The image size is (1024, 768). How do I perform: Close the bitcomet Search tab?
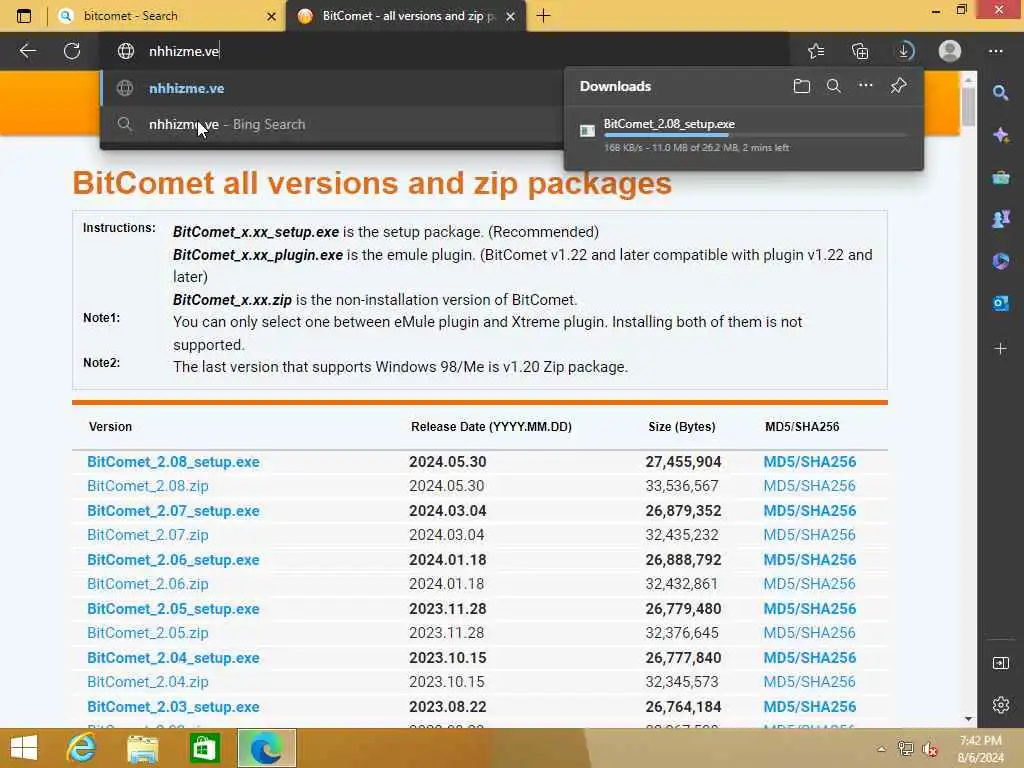point(271,16)
